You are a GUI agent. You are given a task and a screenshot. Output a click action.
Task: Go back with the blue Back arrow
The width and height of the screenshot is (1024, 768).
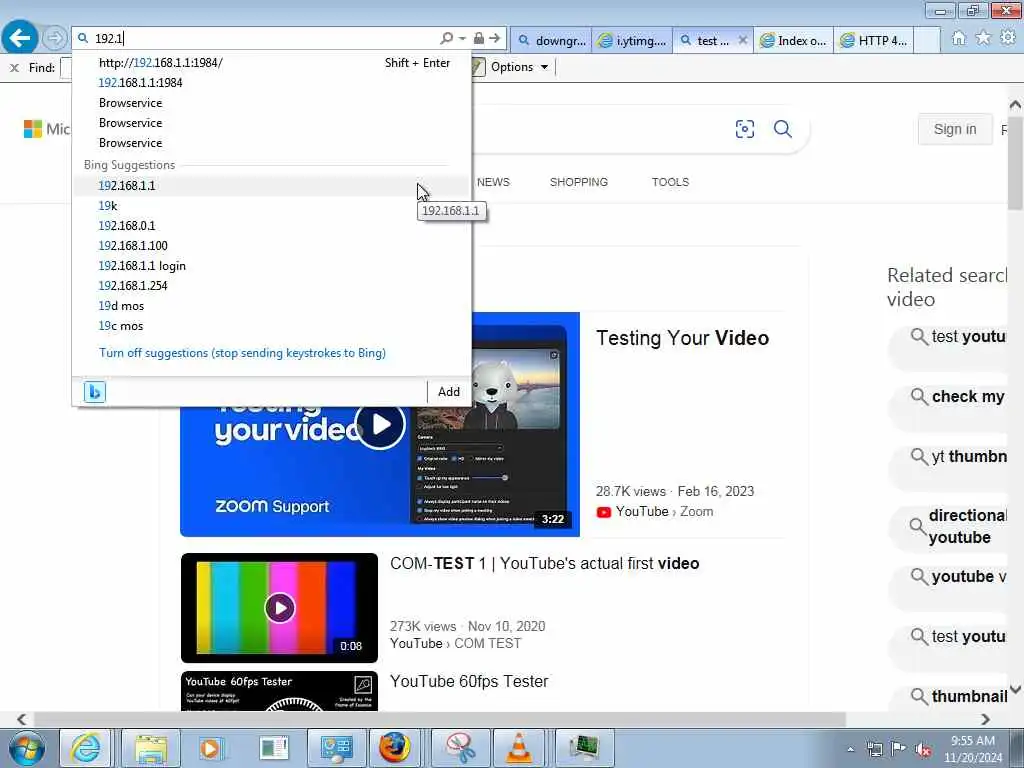click(x=20, y=38)
